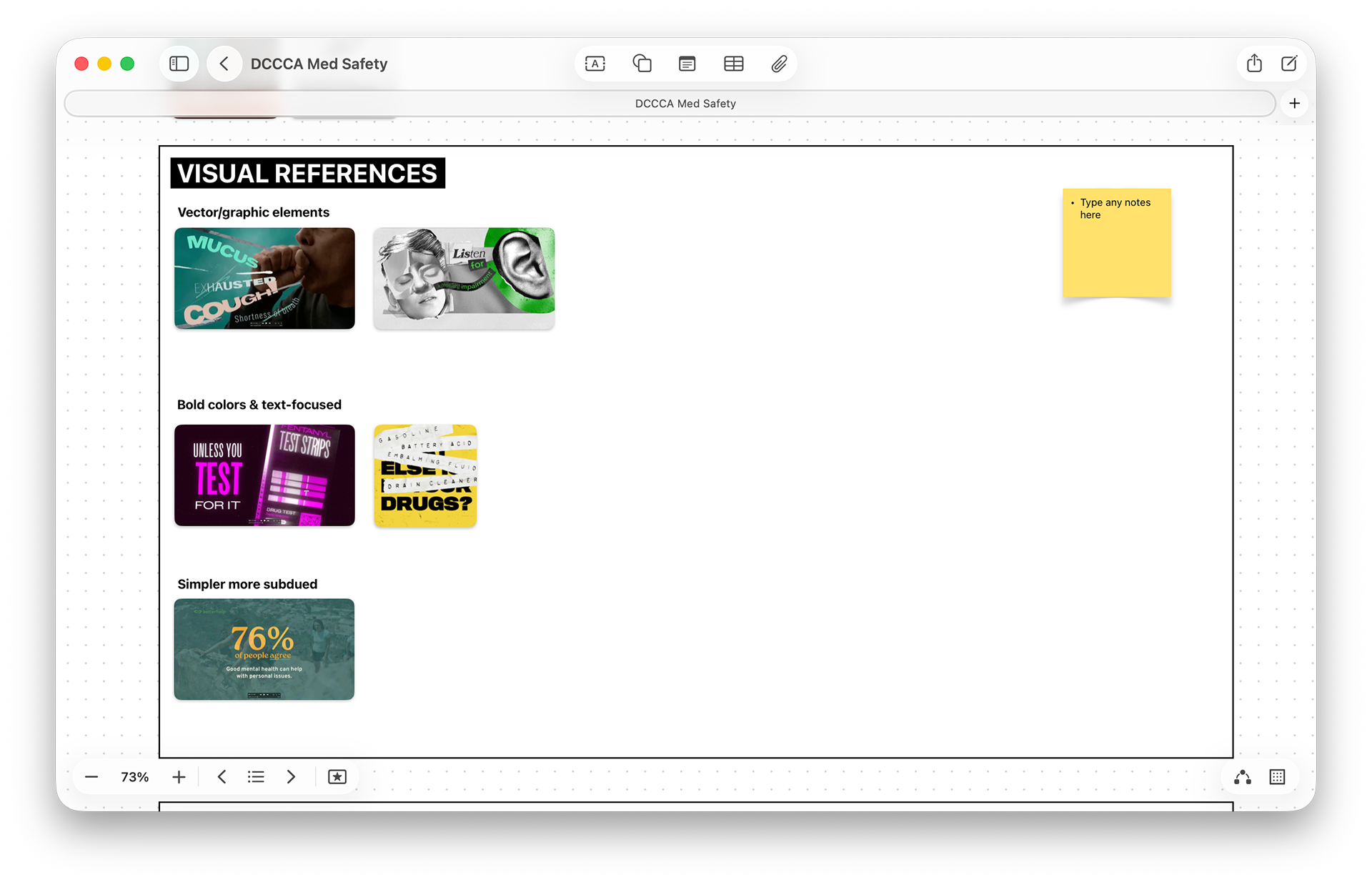
Task: Select the DCCCA Med Safety tab
Action: click(x=685, y=104)
